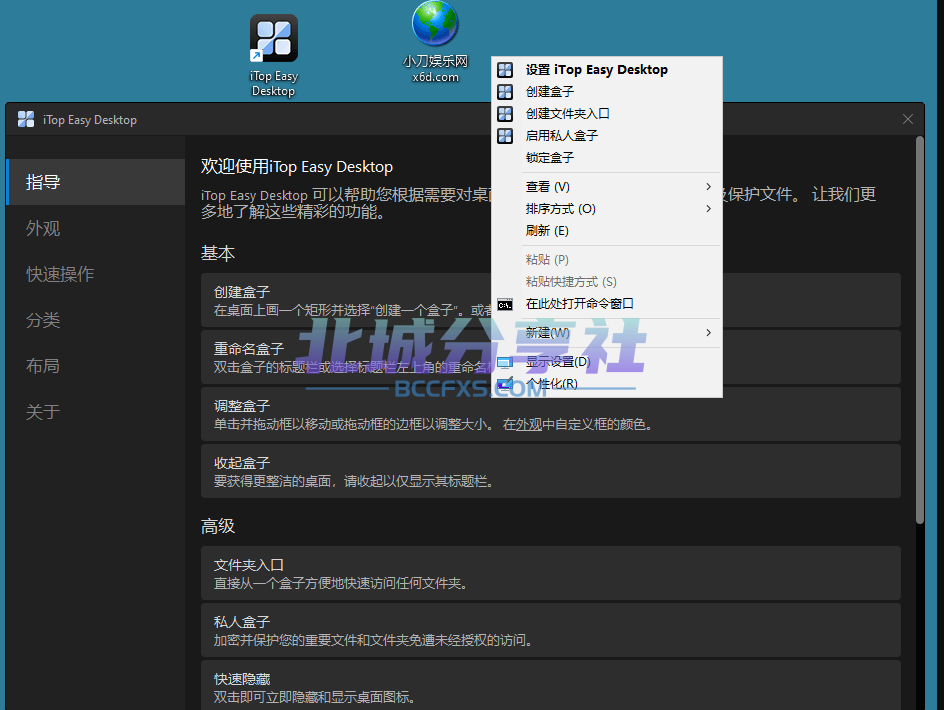Click the 欢迎使用iTop Easy Desktop heading
Viewport: 944px width, 710px height.
(x=297, y=167)
